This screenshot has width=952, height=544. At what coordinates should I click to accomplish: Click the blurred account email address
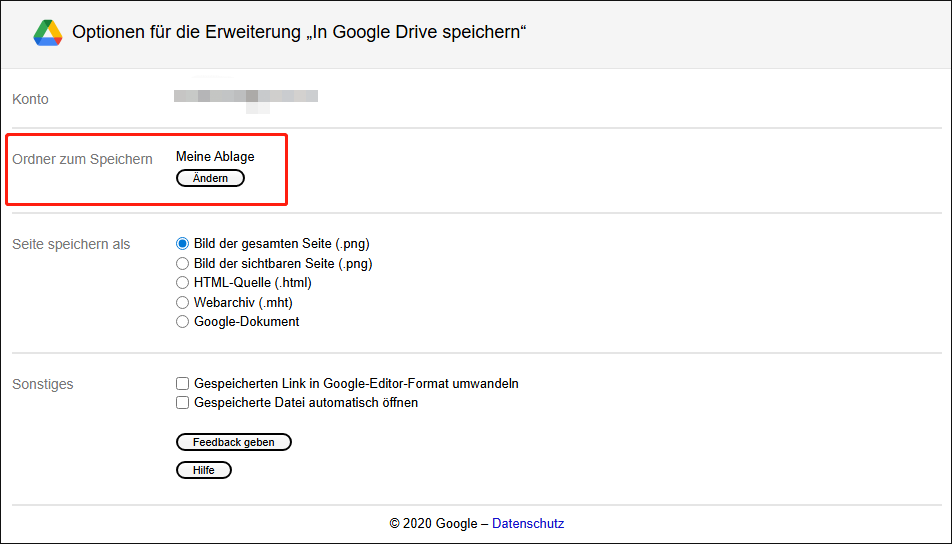[x=246, y=97]
